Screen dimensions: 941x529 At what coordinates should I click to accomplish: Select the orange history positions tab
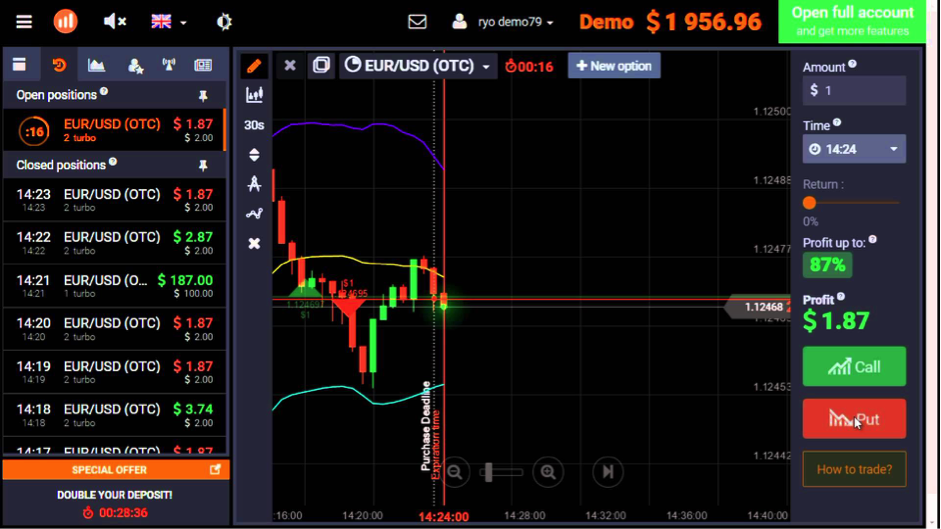coord(59,65)
